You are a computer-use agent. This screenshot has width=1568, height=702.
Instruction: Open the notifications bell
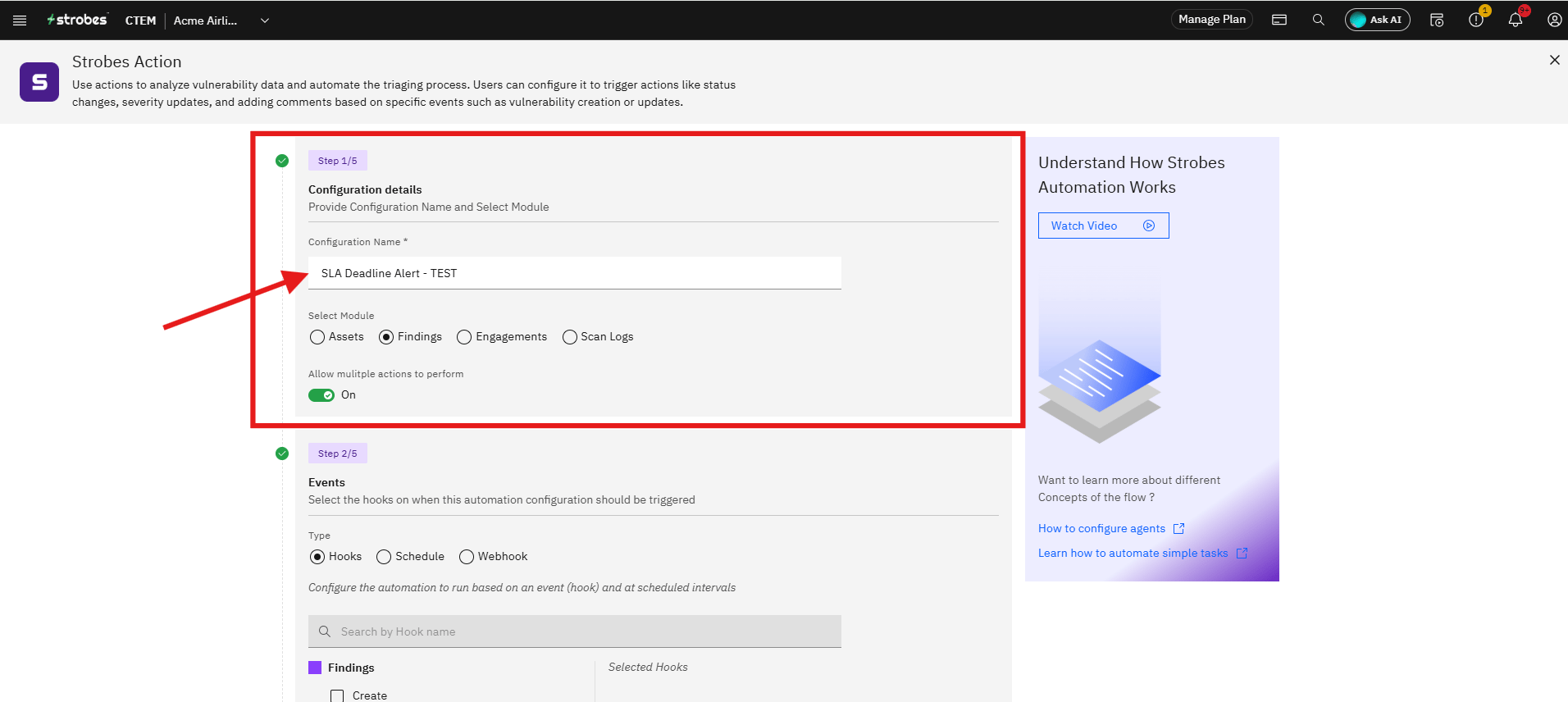[1516, 20]
